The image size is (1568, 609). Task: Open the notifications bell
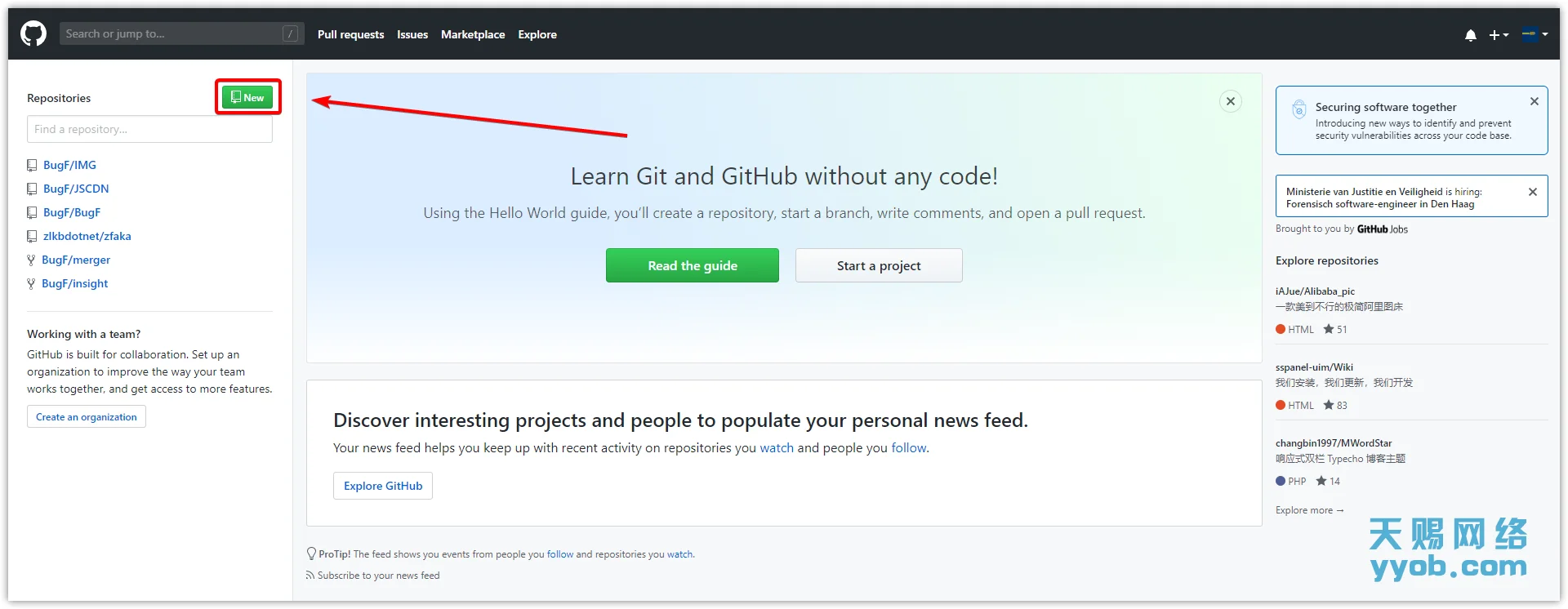(1471, 35)
